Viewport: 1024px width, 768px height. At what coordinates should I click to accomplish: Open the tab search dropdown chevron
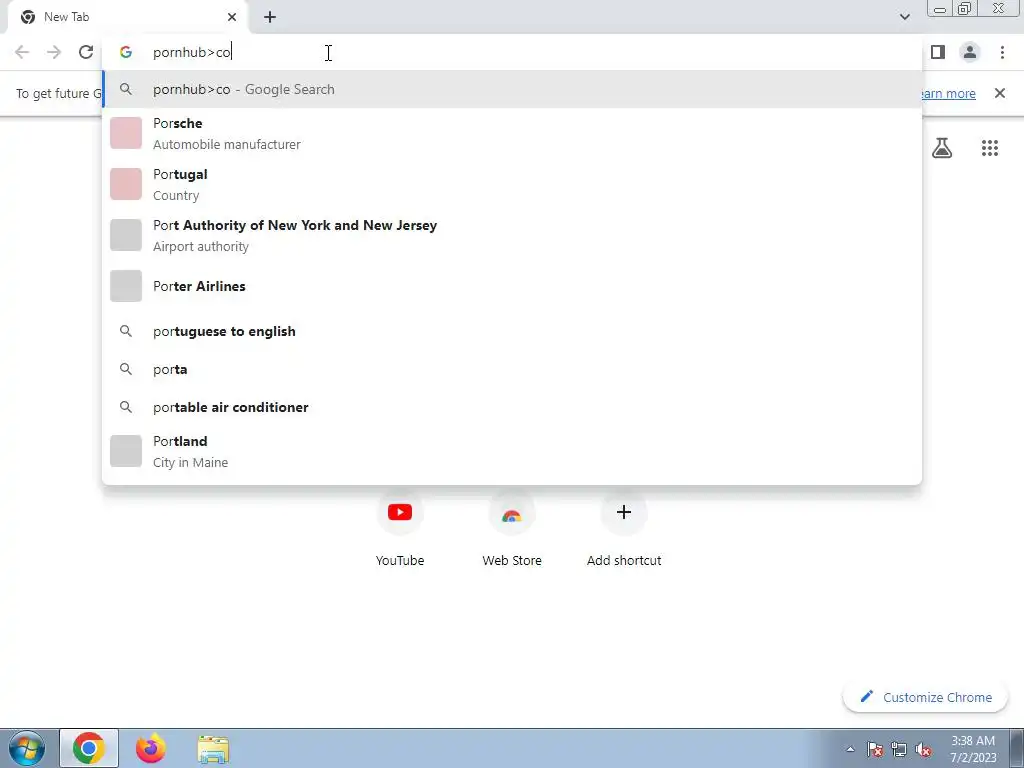click(x=904, y=17)
